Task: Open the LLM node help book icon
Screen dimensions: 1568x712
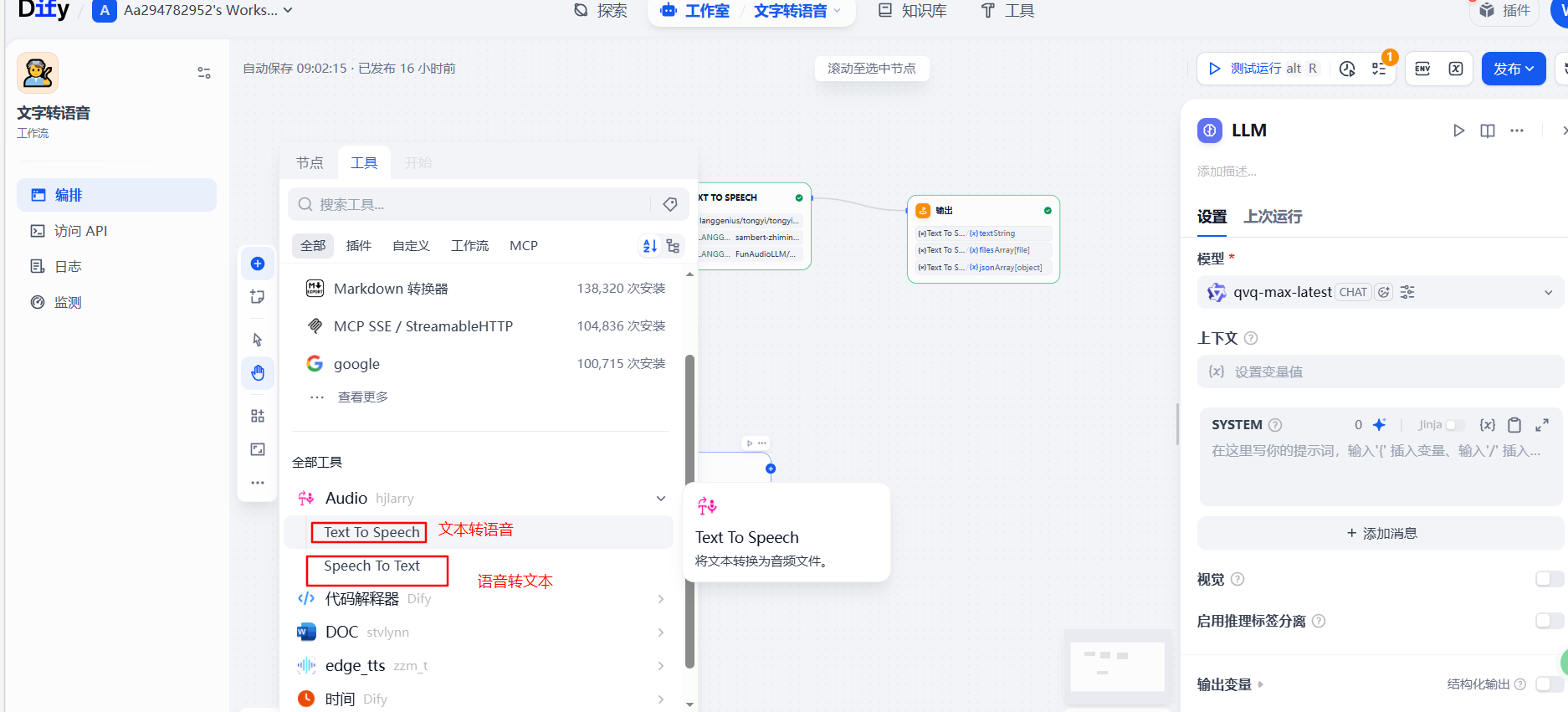Action: (x=1488, y=131)
